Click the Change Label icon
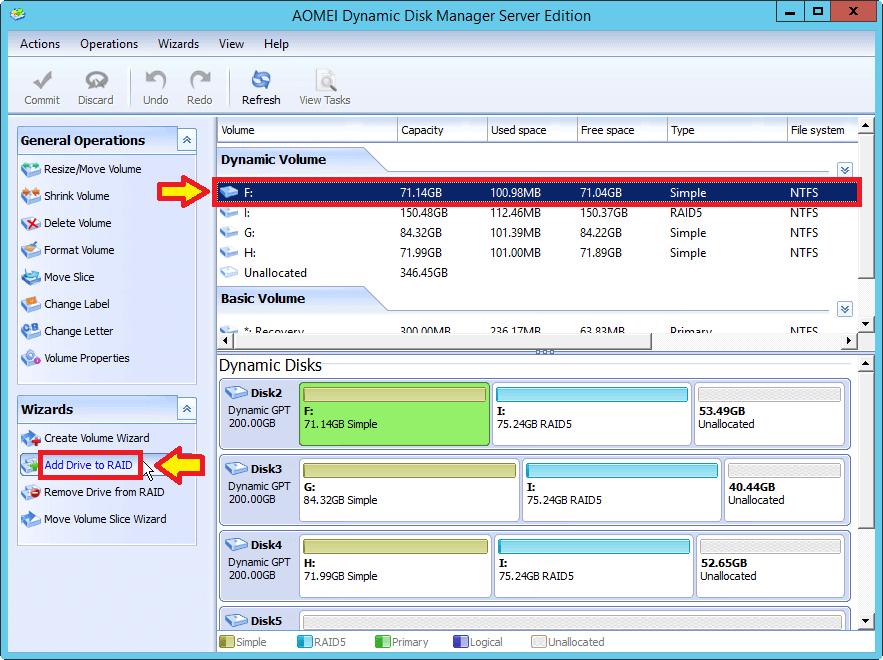 pyautogui.click(x=31, y=304)
